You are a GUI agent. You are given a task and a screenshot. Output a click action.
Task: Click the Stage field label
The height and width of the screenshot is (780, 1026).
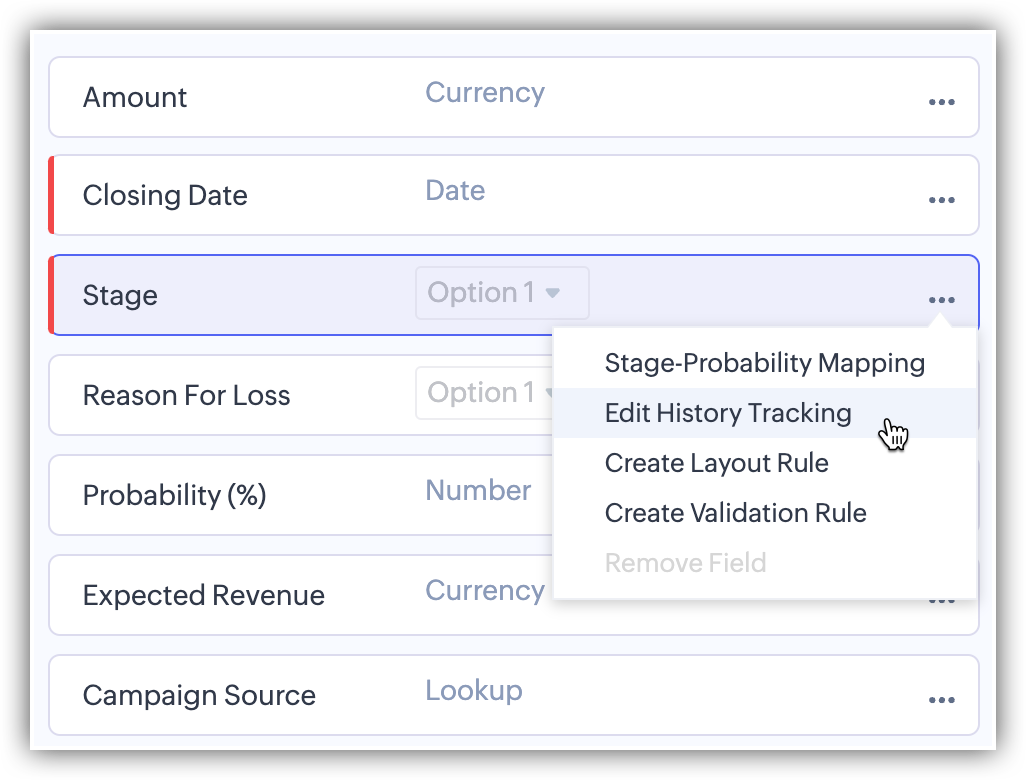120,295
